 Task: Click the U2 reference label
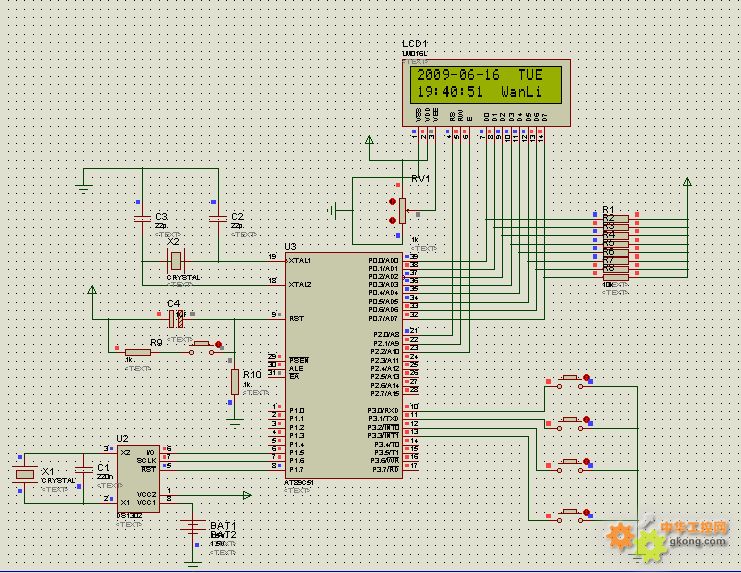click(x=122, y=439)
